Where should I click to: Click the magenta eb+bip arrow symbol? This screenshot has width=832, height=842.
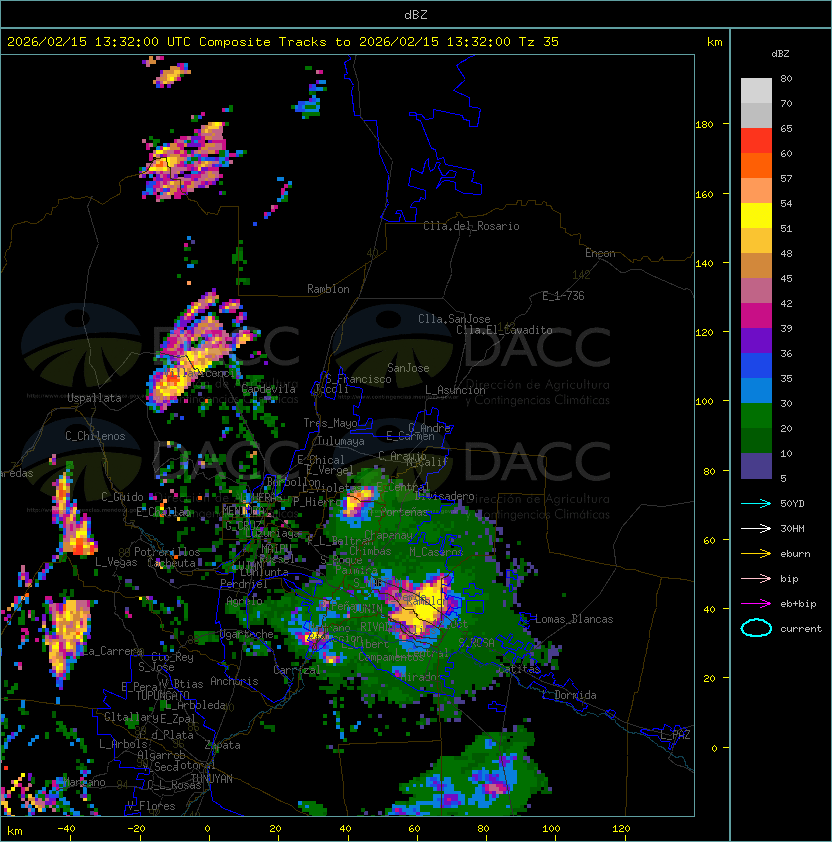(x=756, y=604)
